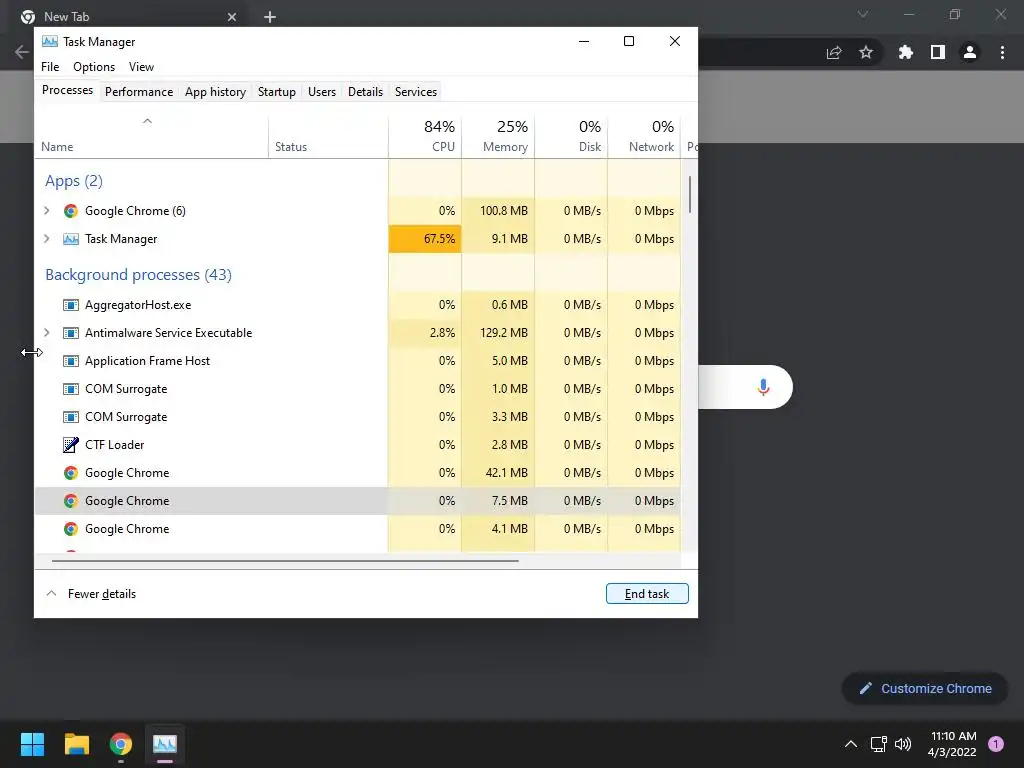
Task: Sort by Disk column header
Action: 571,136
